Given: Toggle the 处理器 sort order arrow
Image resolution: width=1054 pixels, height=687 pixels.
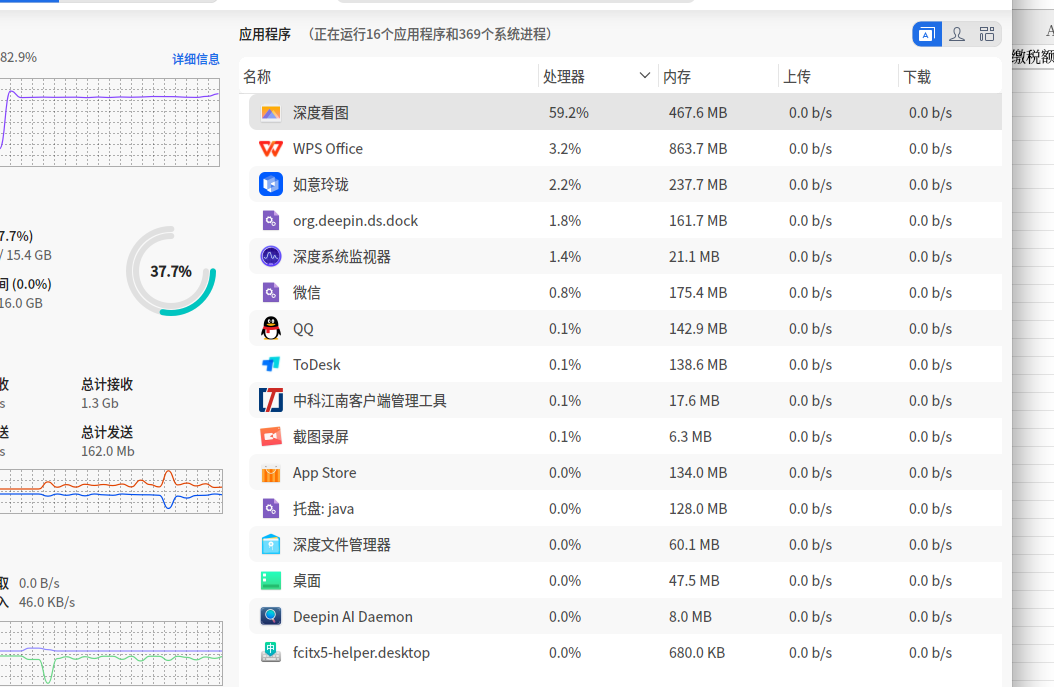Looking at the screenshot, I should tap(645, 75).
